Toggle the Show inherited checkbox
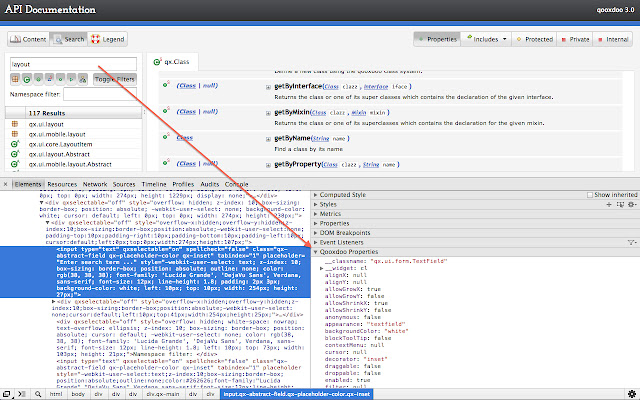 tap(588, 195)
